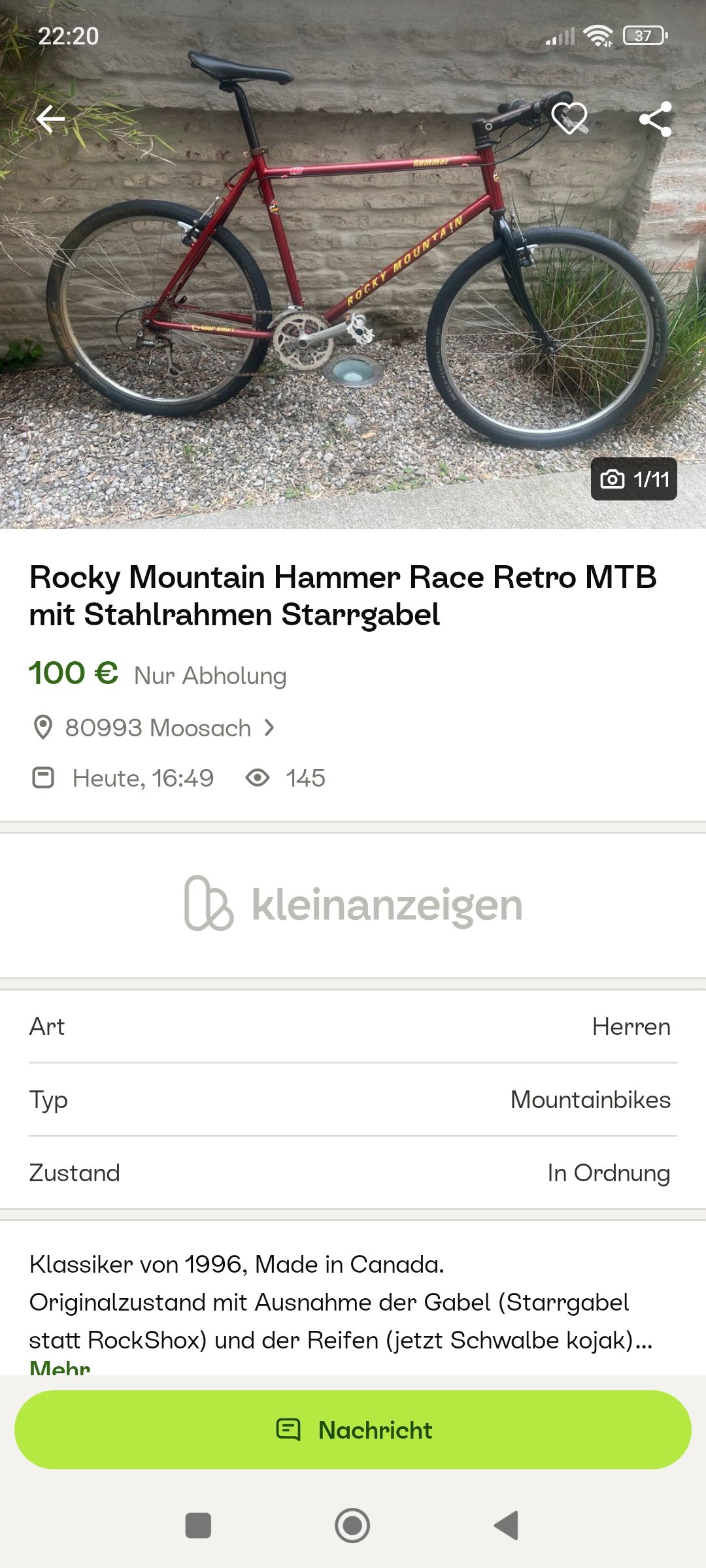
Task: Tap the back arrow icon
Action: tap(50, 119)
